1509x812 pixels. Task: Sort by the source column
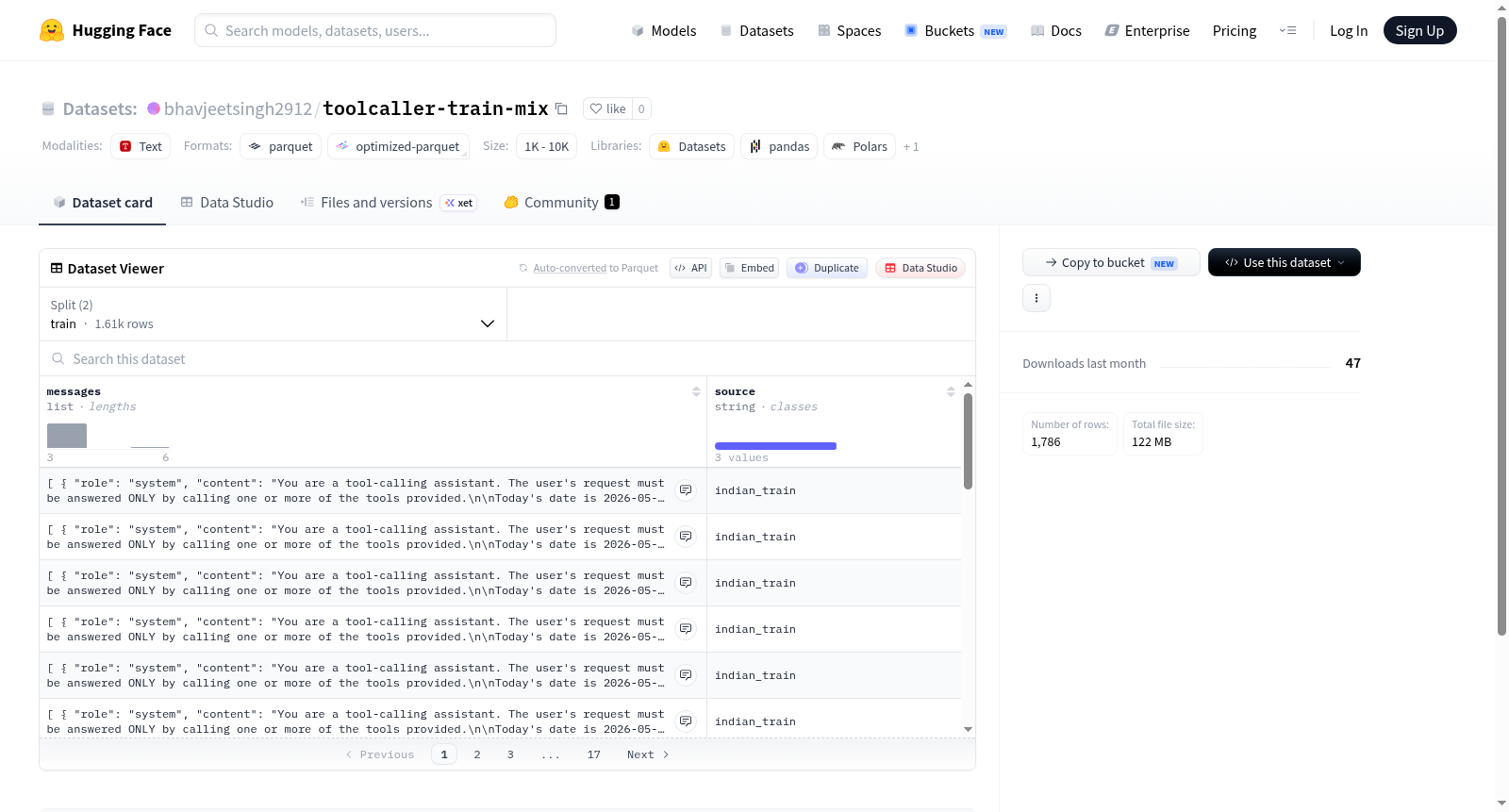click(951, 391)
